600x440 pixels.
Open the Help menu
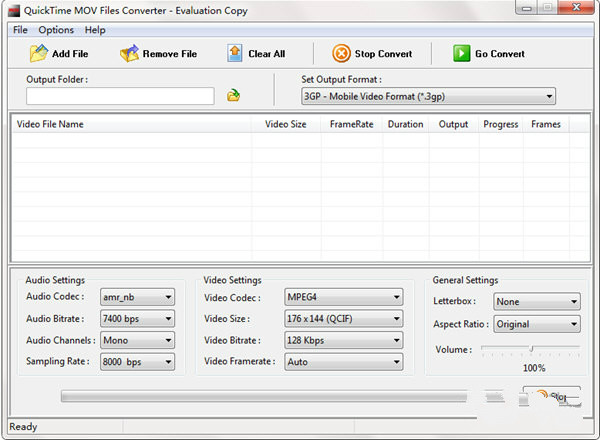click(x=95, y=30)
